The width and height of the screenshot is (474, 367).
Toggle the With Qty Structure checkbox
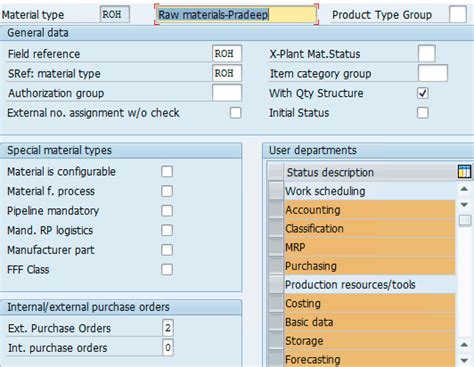coord(423,93)
